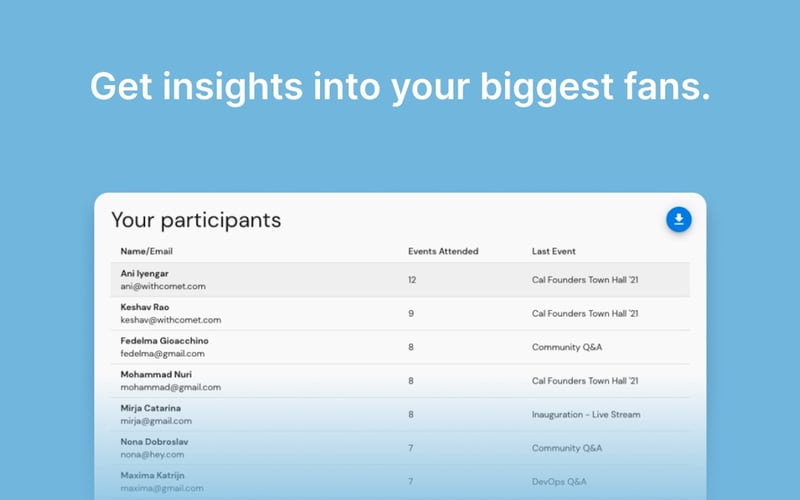Click the ani@withcomet.com email address

pos(162,286)
